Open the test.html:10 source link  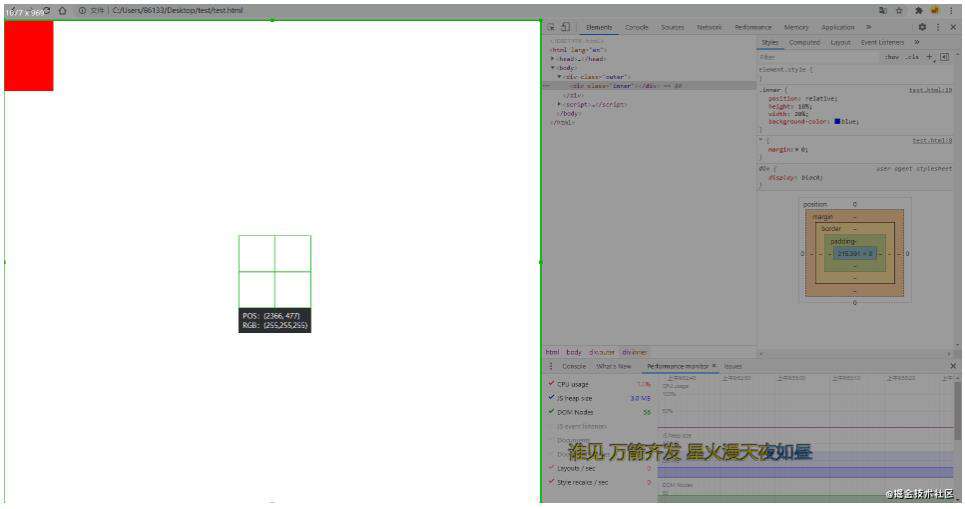(930, 90)
